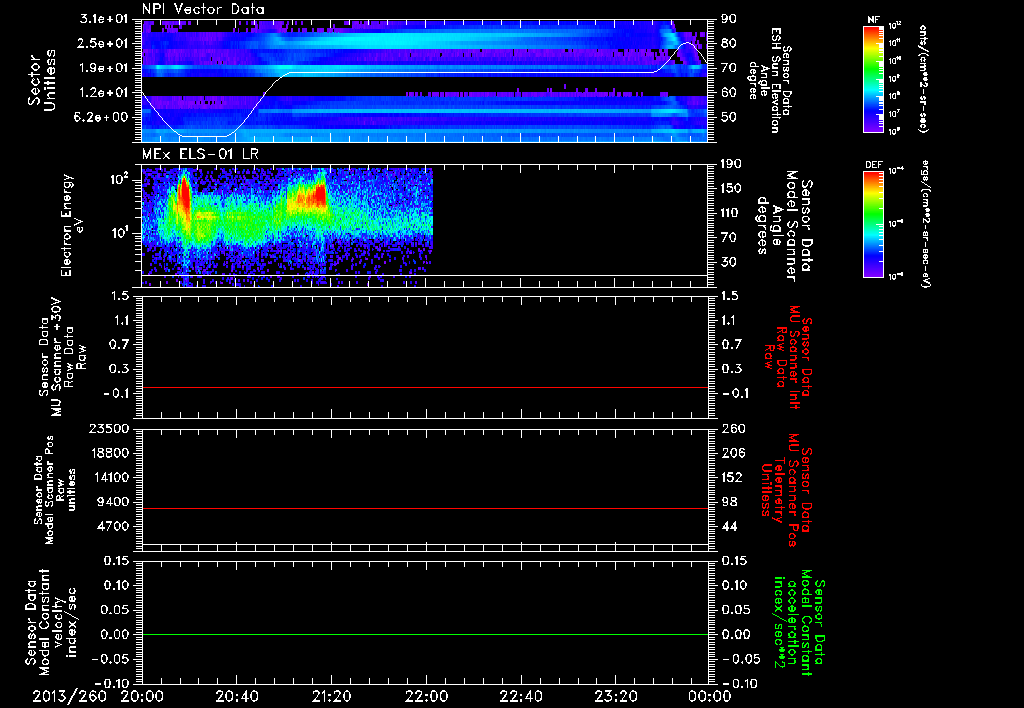Image resolution: width=1024 pixels, height=708 pixels.
Task: Click the 'cnts/(cm**2-sr-sec)' colorbar unit label
Action: pos(923,79)
